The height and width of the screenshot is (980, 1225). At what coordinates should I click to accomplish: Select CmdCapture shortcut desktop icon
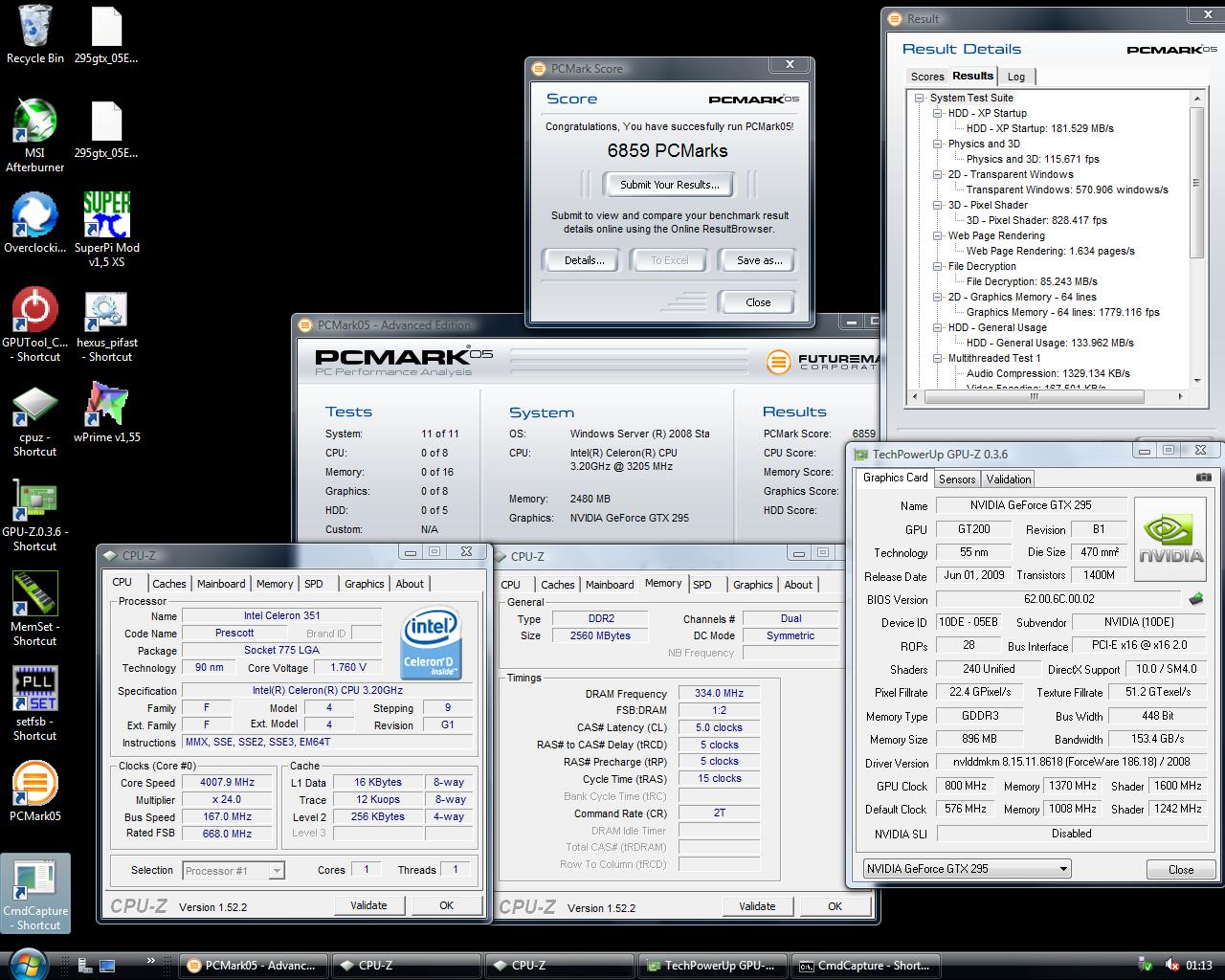[x=35, y=894]
